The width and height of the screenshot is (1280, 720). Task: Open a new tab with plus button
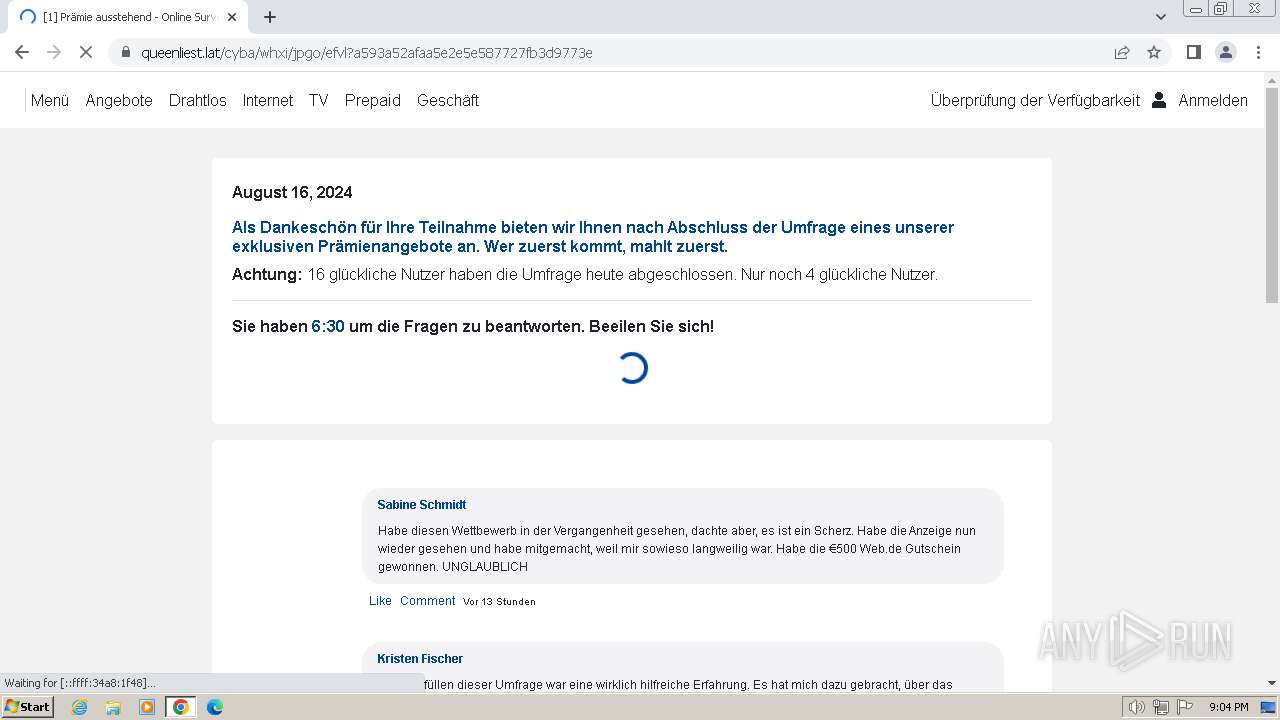click(270, 17)
